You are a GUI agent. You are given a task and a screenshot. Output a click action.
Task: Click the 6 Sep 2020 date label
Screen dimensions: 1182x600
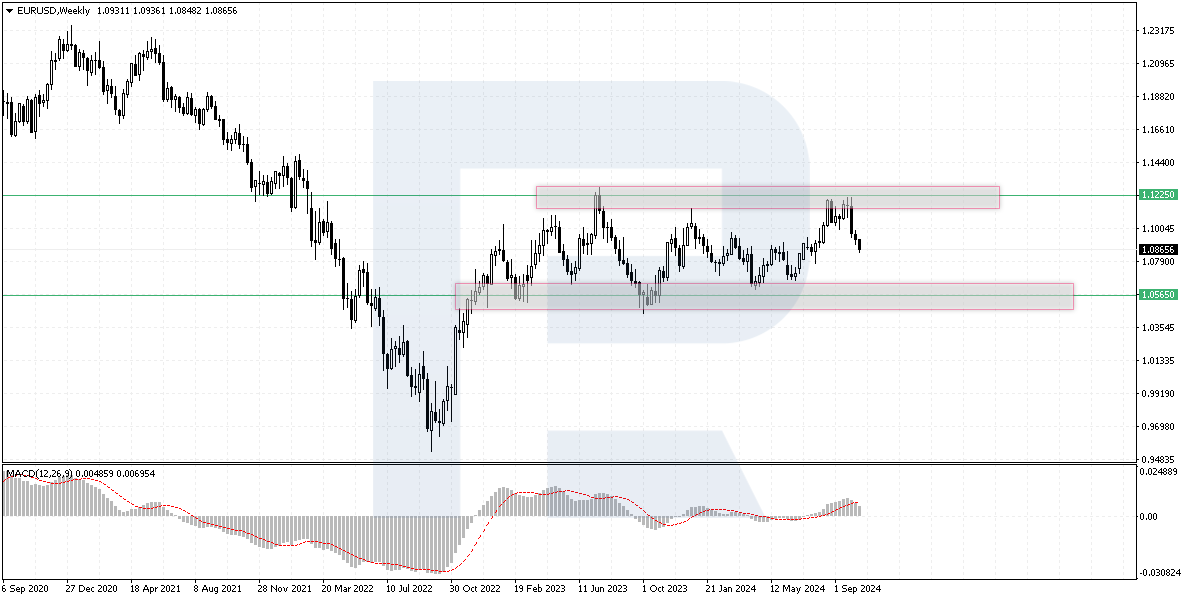pyautogui.click(x=26, y=587)
